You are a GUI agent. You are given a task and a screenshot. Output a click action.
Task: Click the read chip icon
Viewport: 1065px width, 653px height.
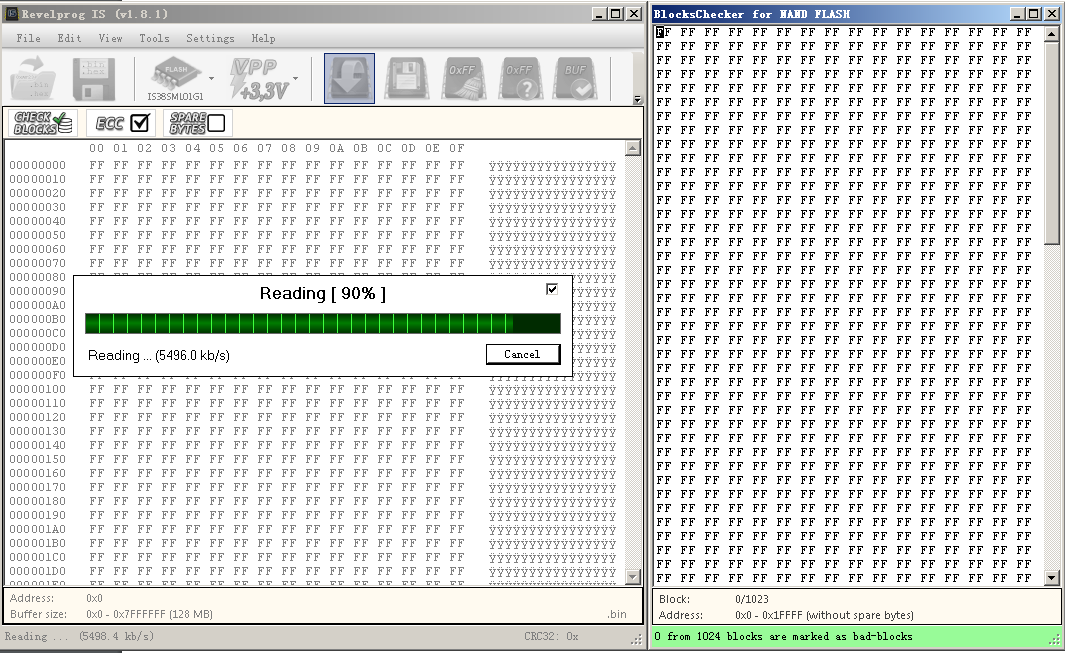349,78
